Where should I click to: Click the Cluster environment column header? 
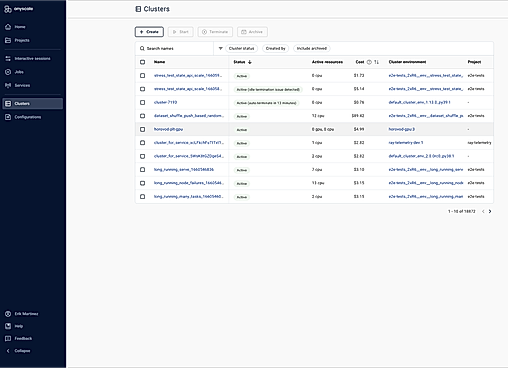(x=407, y=62)
